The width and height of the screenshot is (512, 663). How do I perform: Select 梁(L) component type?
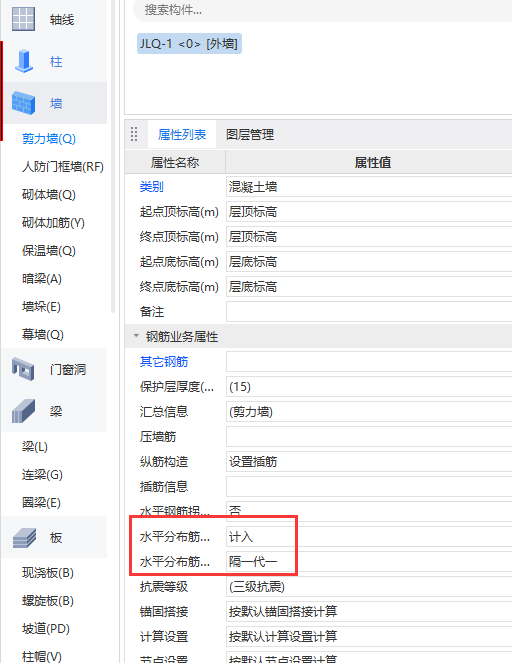[x=35, y=447]
